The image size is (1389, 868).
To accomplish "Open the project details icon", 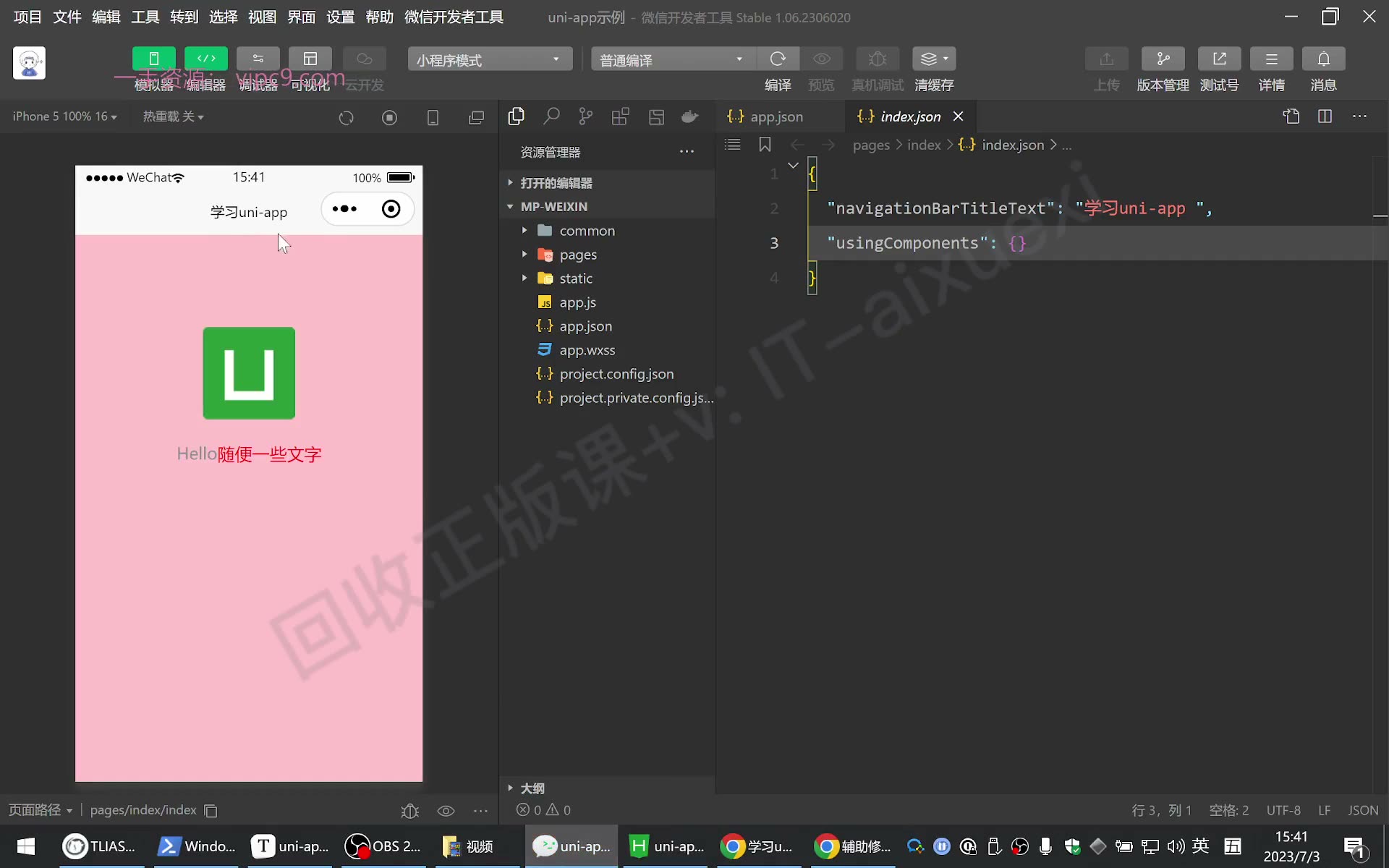I will tap(1271, 59).
